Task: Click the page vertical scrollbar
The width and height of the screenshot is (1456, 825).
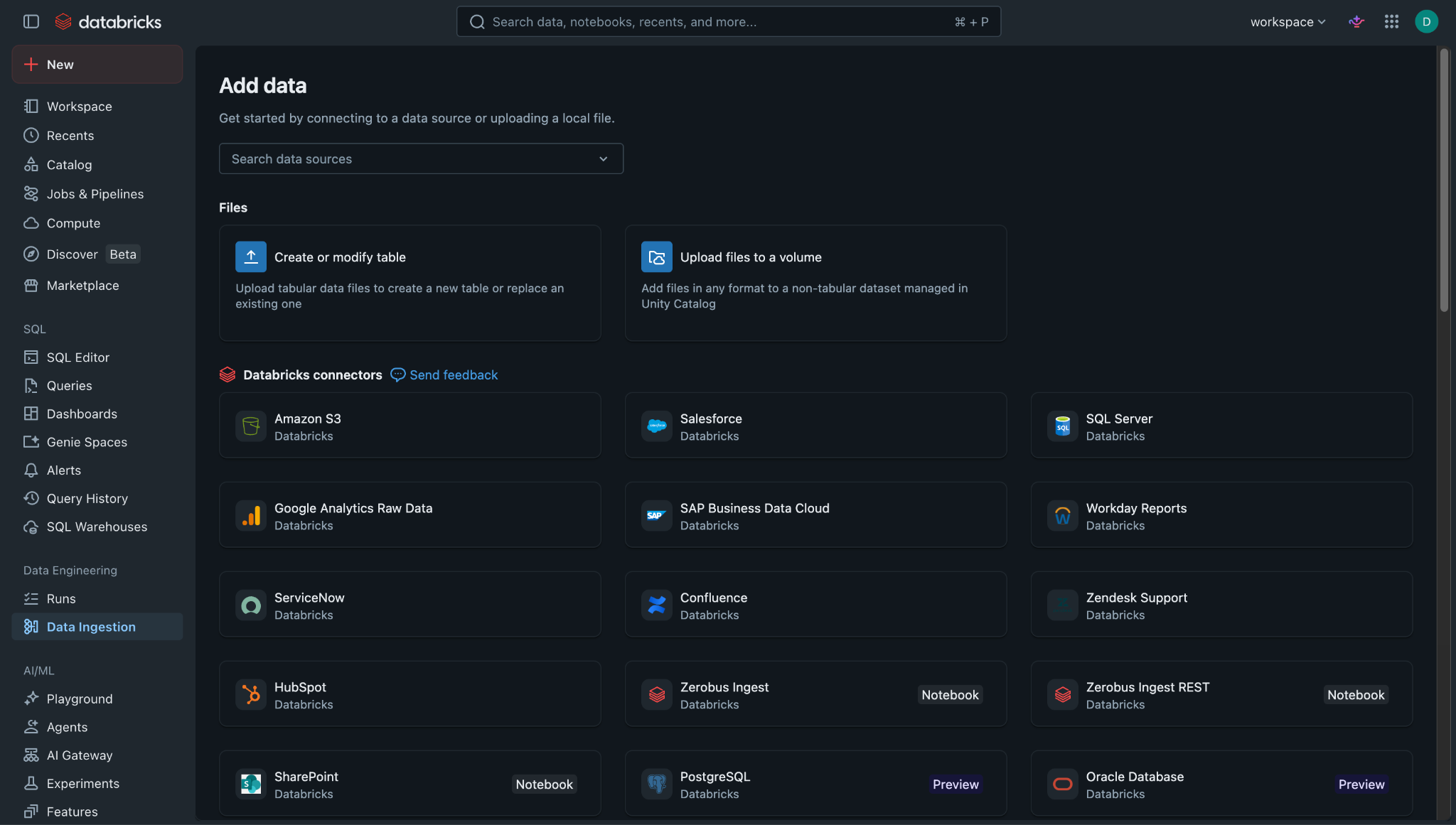Action: [1444, 180]
